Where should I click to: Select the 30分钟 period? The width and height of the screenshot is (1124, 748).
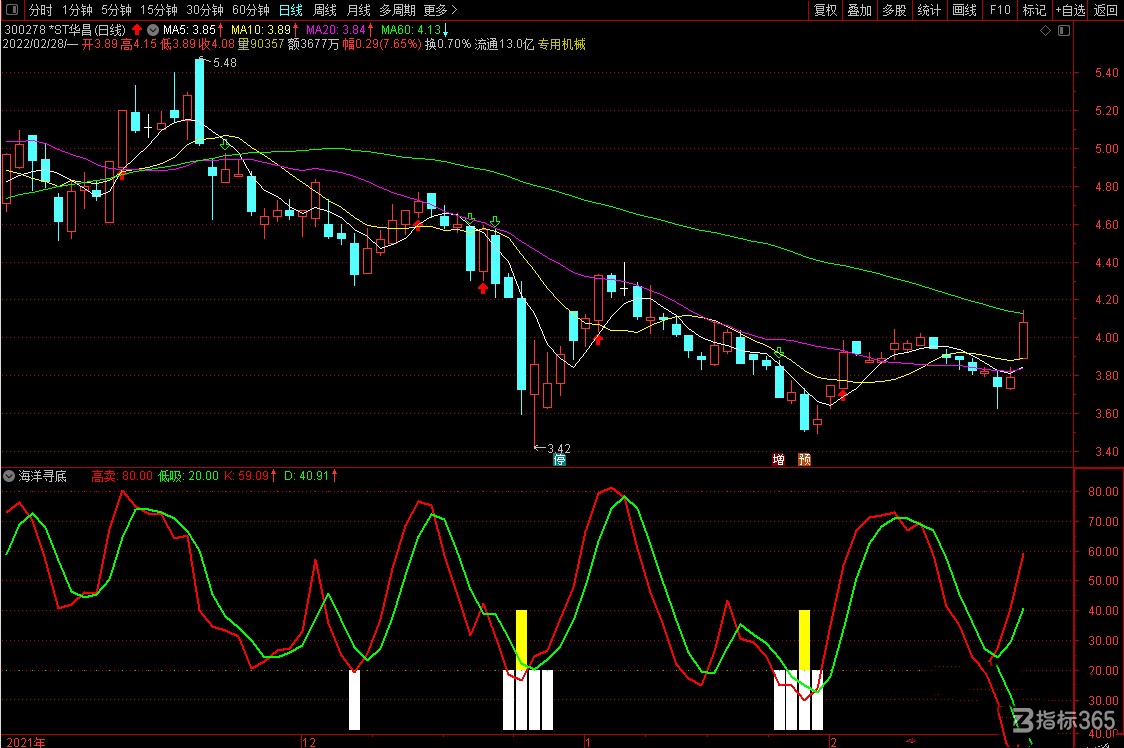click(205, 10)
